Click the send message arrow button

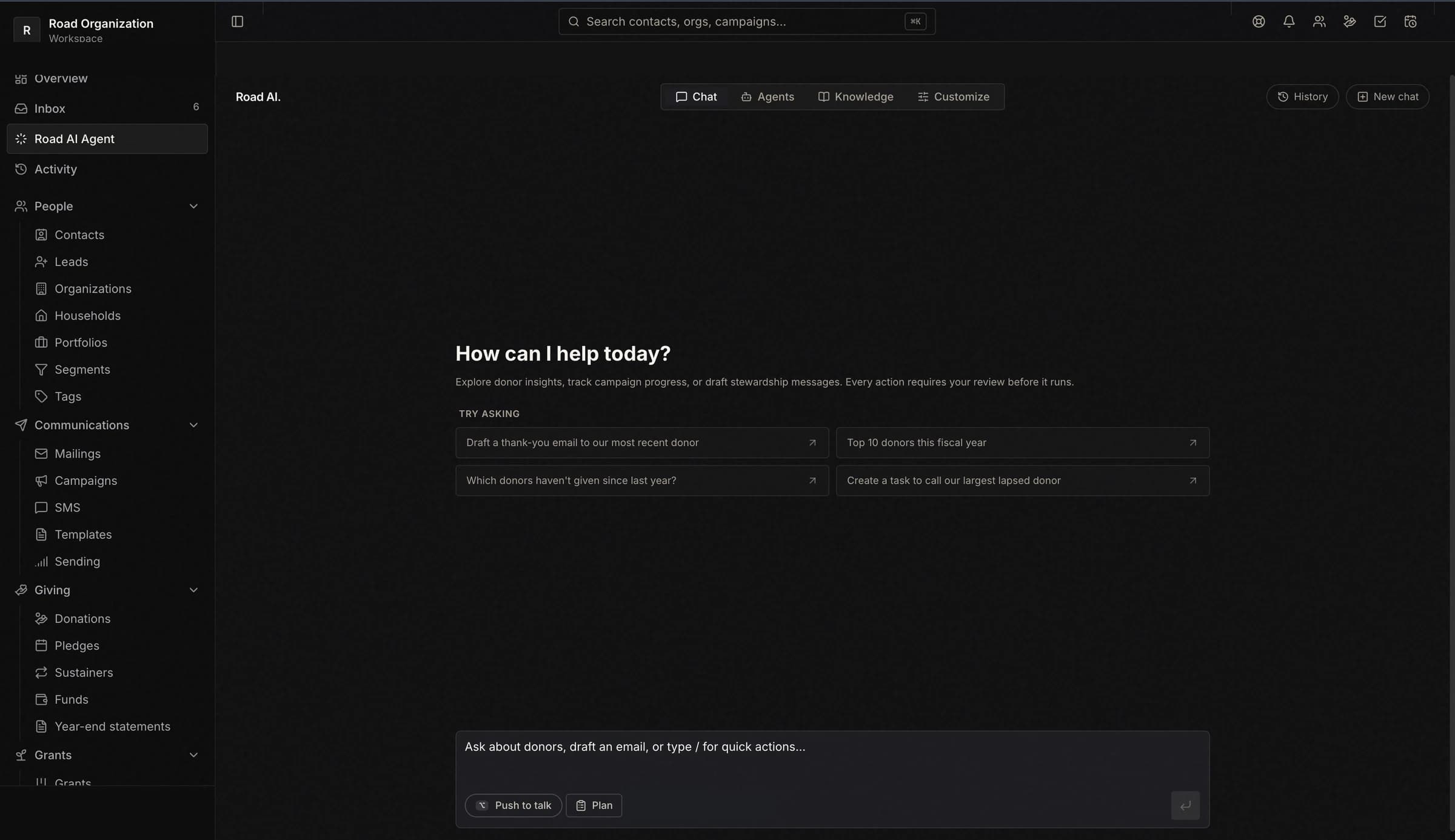click(1185, 805)
